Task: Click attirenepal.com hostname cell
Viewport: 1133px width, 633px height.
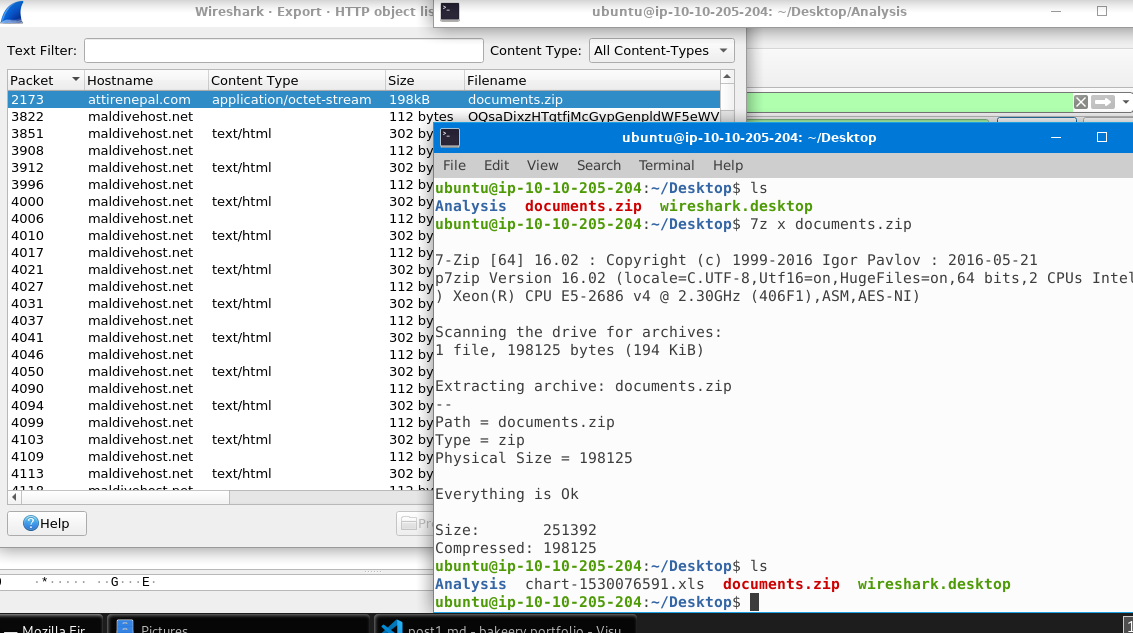Action: 139,100
